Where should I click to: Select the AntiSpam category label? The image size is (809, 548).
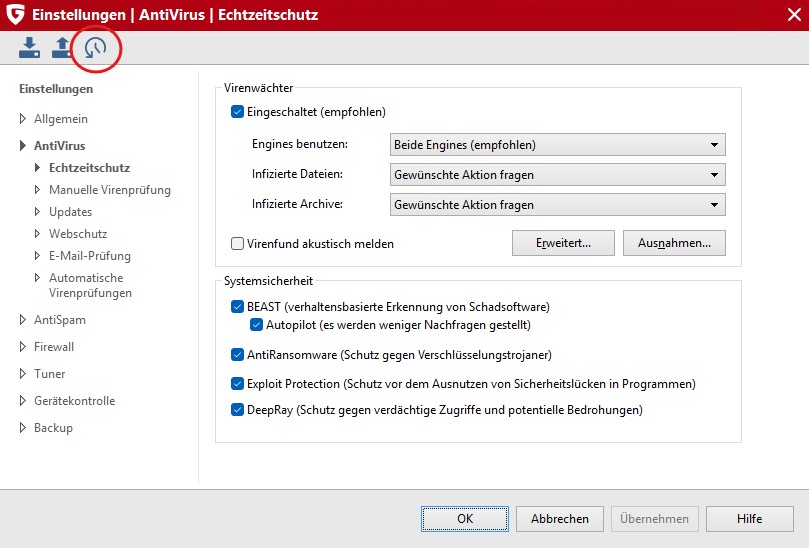tap(60, 320)
